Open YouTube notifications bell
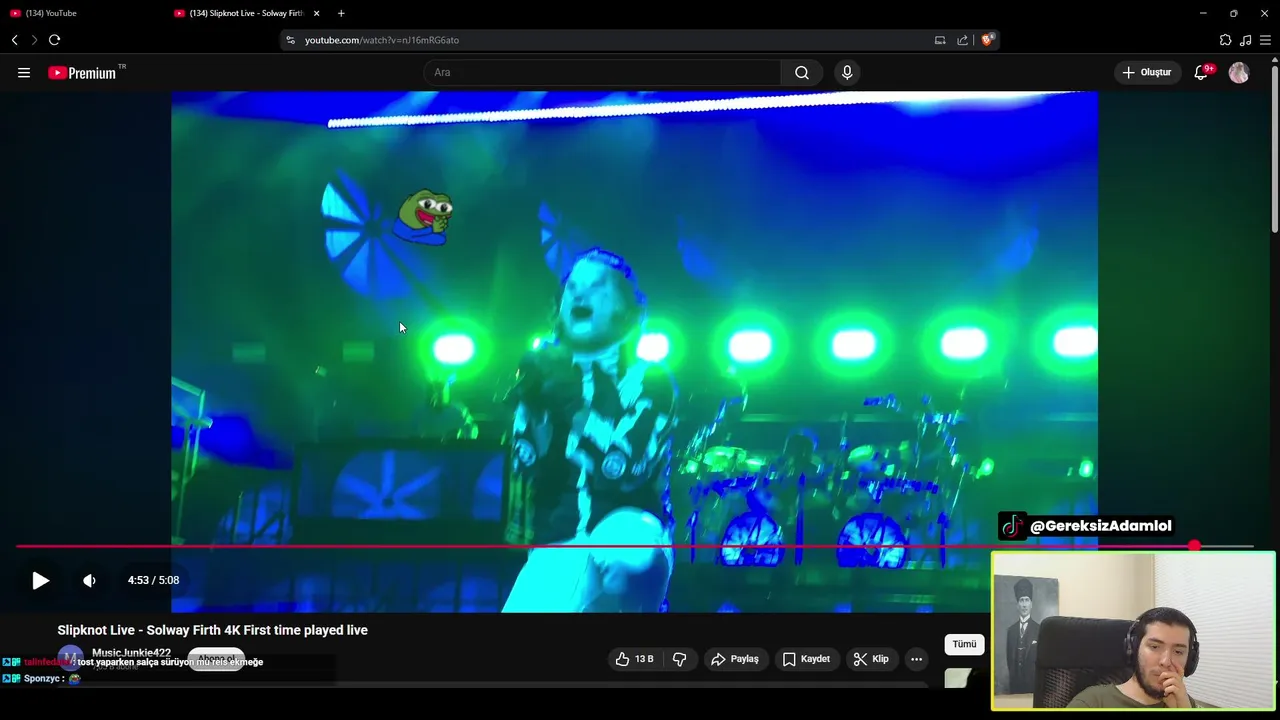 pyautogui.click(x=1201, y=72)
